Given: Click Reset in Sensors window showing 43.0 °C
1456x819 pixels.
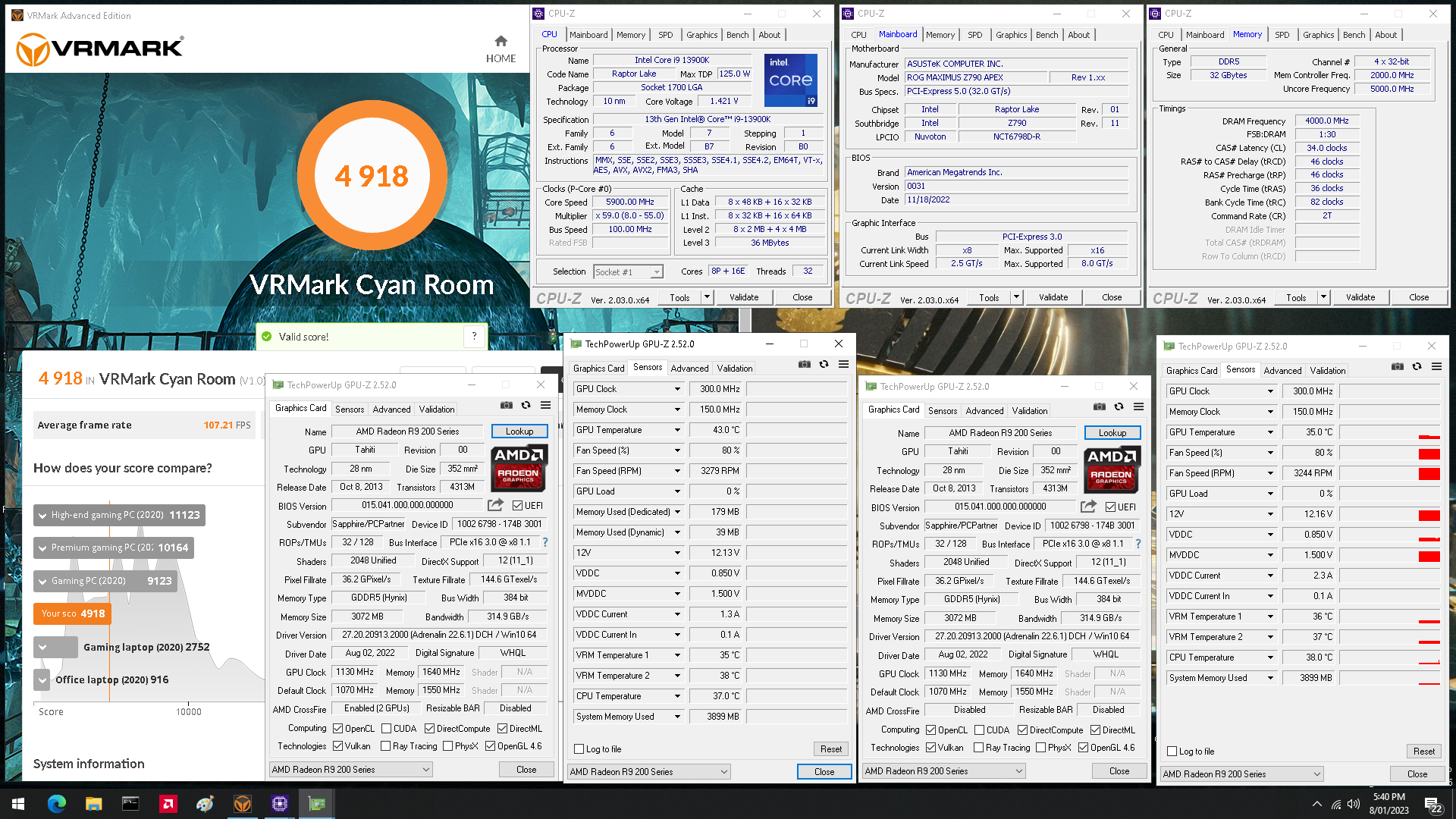Looking at the screenshot, I should pos(830,748).
